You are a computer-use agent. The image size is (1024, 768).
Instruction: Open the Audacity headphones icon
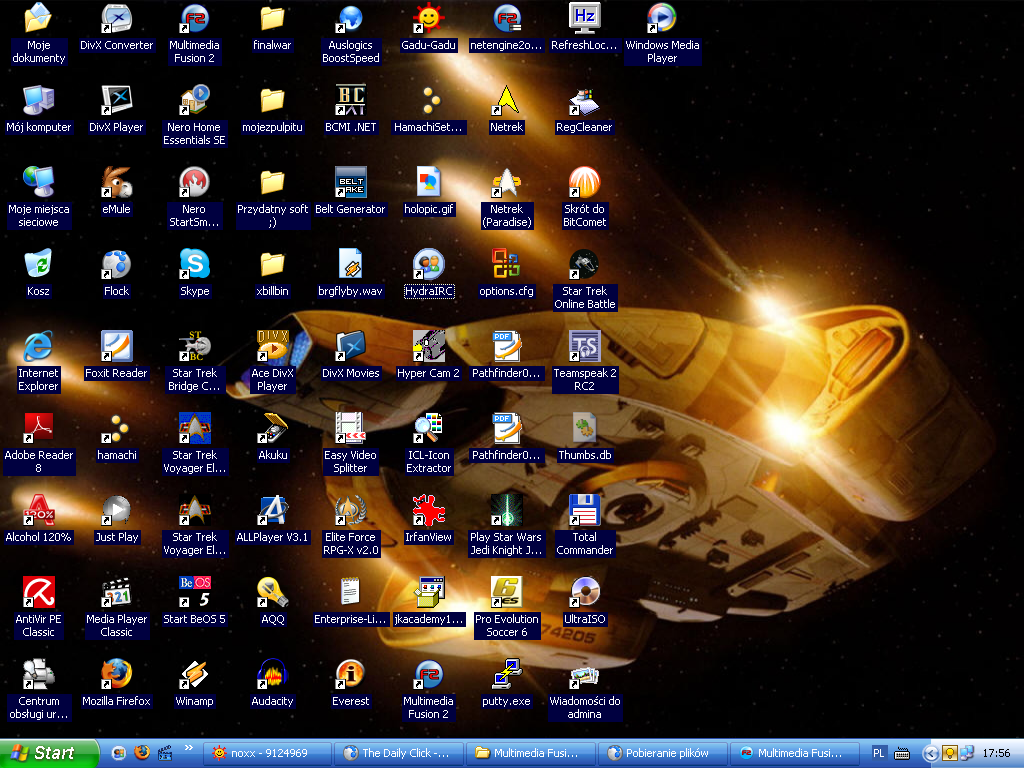point(272,674)
